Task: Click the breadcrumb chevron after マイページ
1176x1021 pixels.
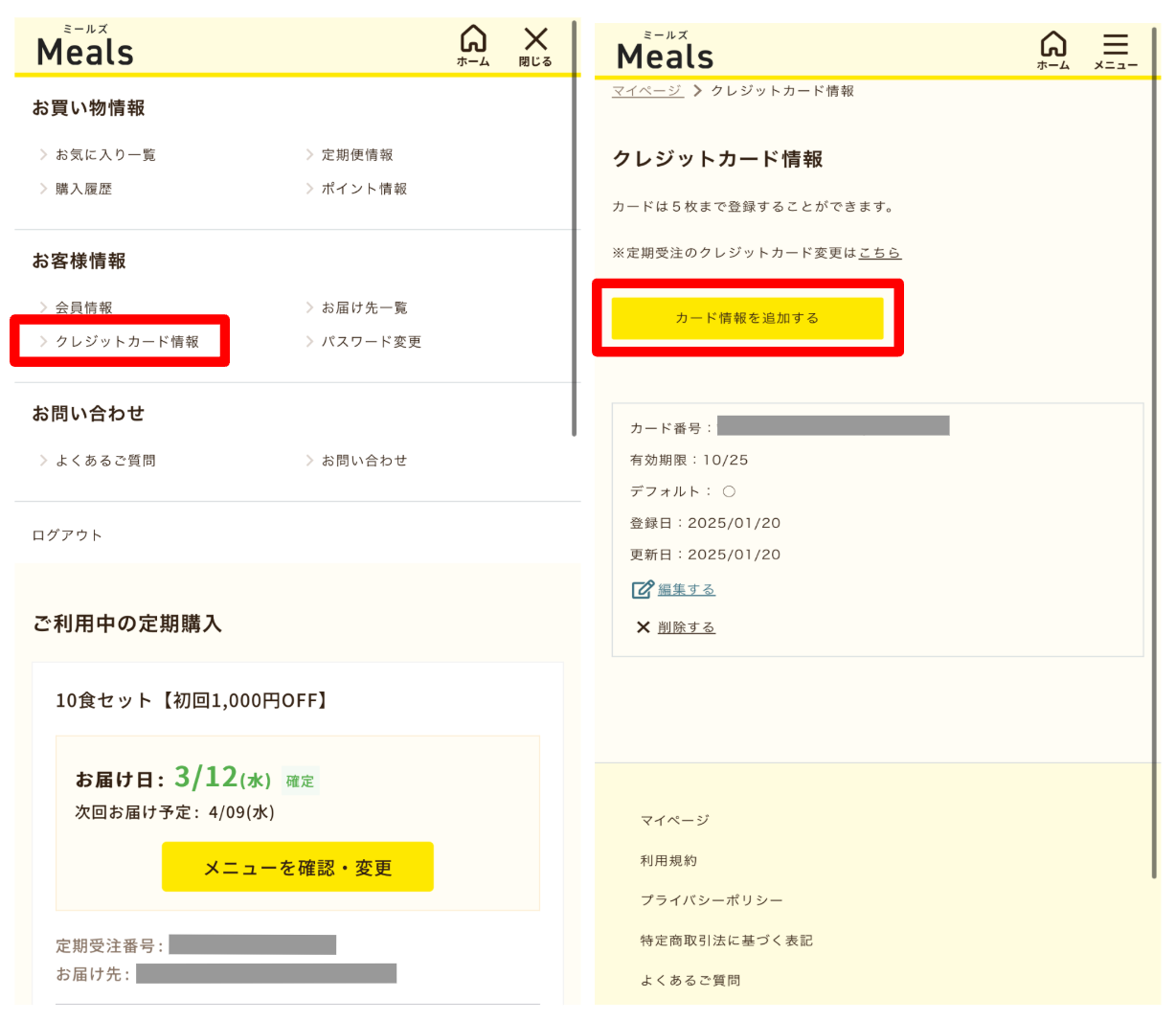Action: coord(697,91)
